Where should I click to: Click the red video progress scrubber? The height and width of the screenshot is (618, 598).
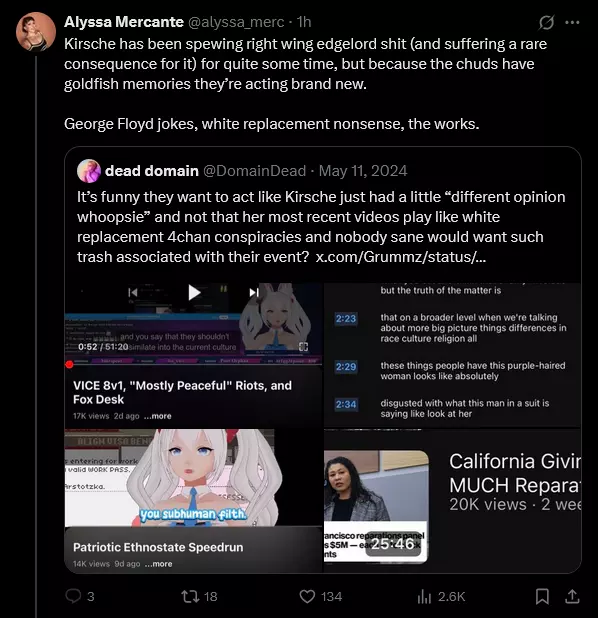(69, 364)
